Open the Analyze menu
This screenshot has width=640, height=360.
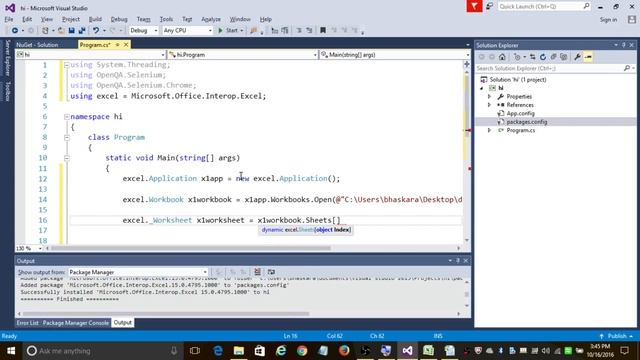[x=211, y=19]
